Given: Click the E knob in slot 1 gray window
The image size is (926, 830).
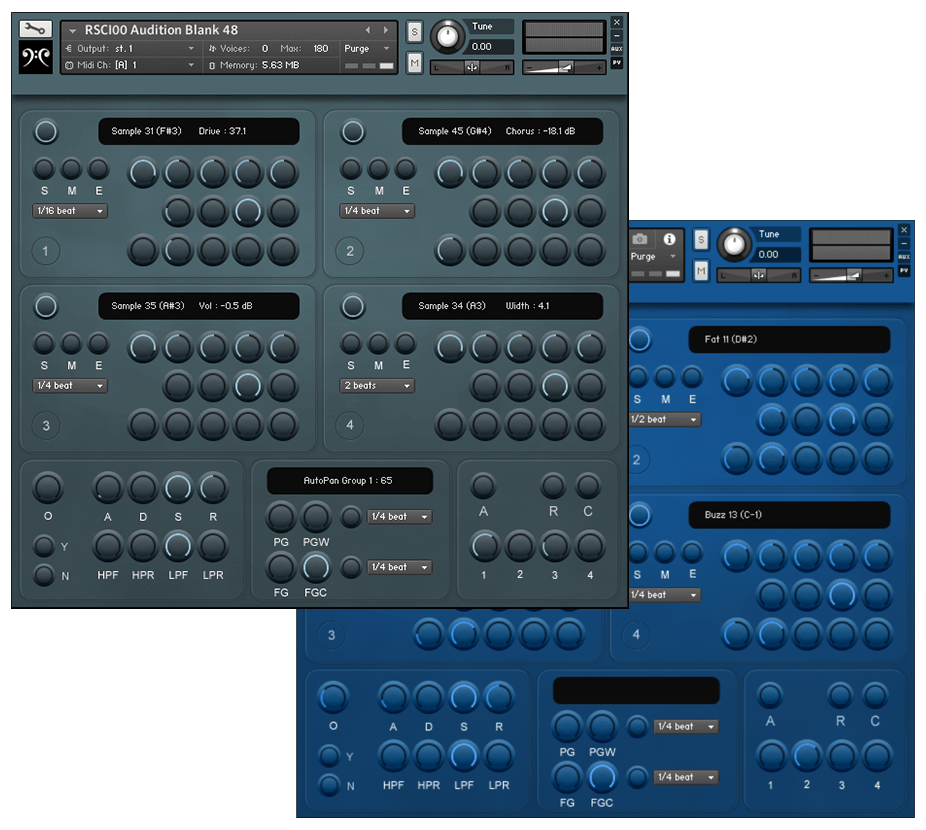Looking at the screenshot, I should [x=98, y=169].
